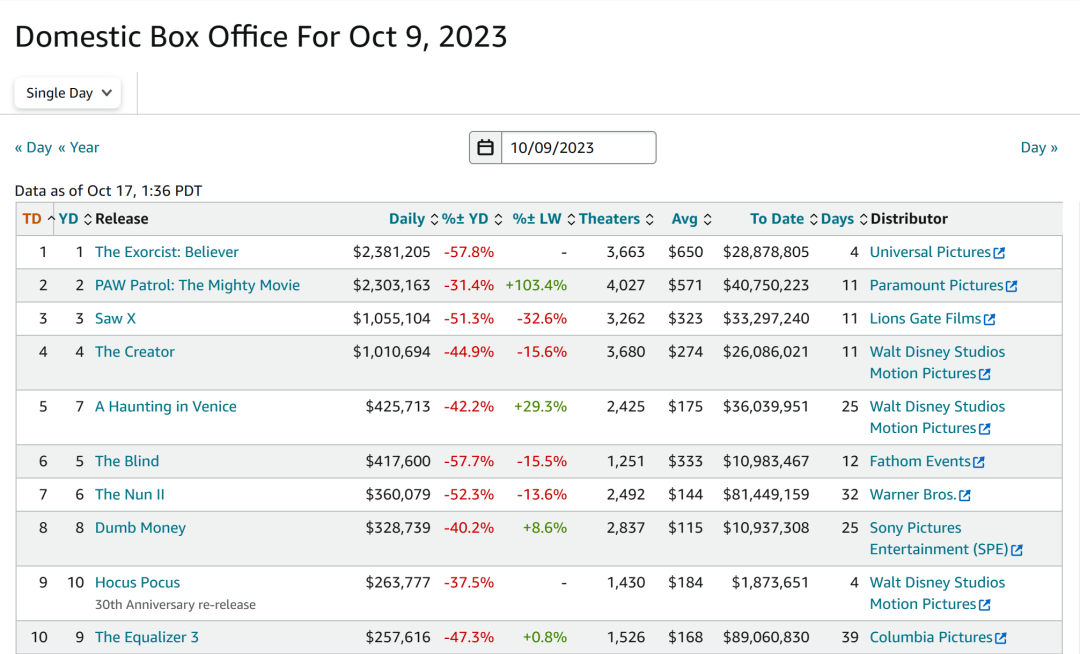Open external link icon beside Fathom Events
Image resolution: width=1080 pixels, height=654 pixels.
pyautogui.click(x=979, y=462)
